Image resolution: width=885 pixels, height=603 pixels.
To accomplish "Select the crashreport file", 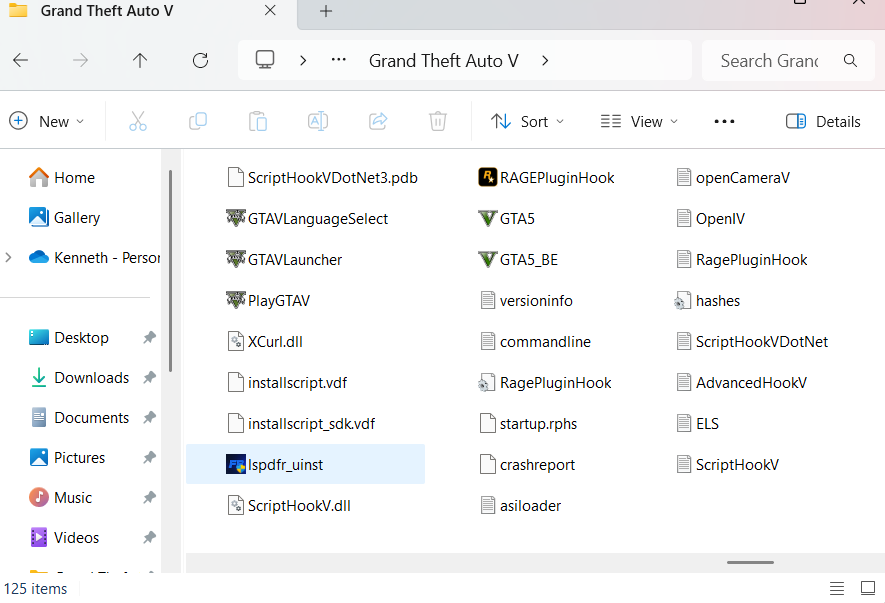I will (527, 465).
